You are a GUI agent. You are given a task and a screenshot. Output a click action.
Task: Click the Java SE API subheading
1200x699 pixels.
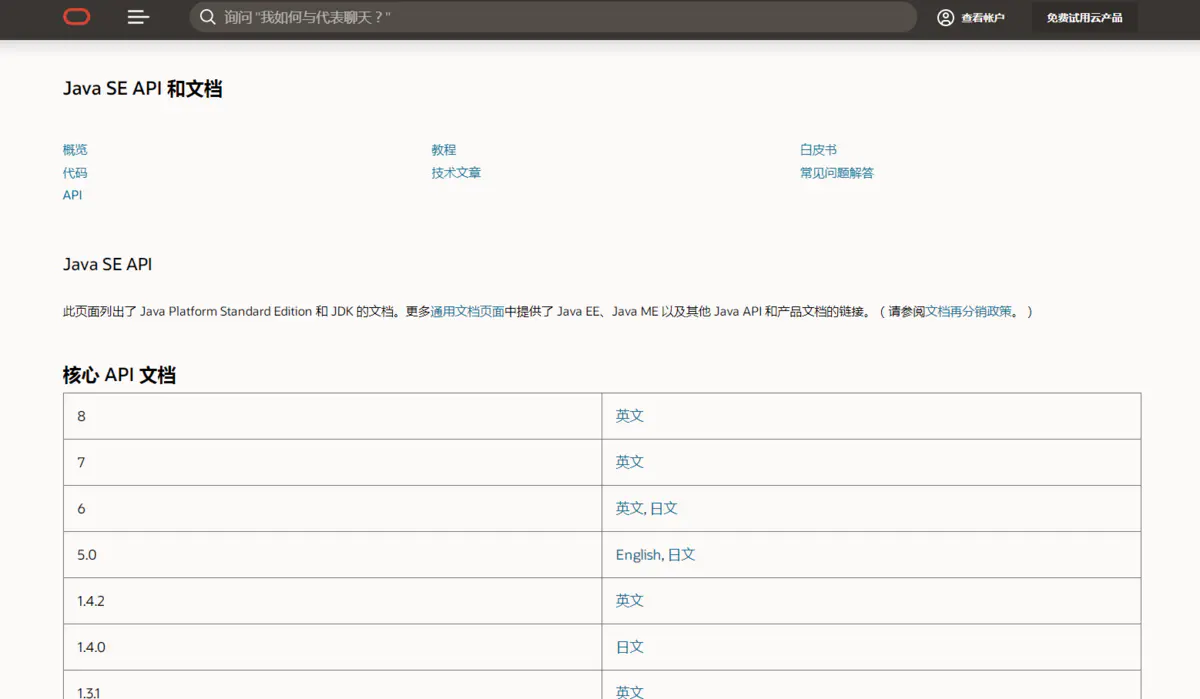coord(107,265)
